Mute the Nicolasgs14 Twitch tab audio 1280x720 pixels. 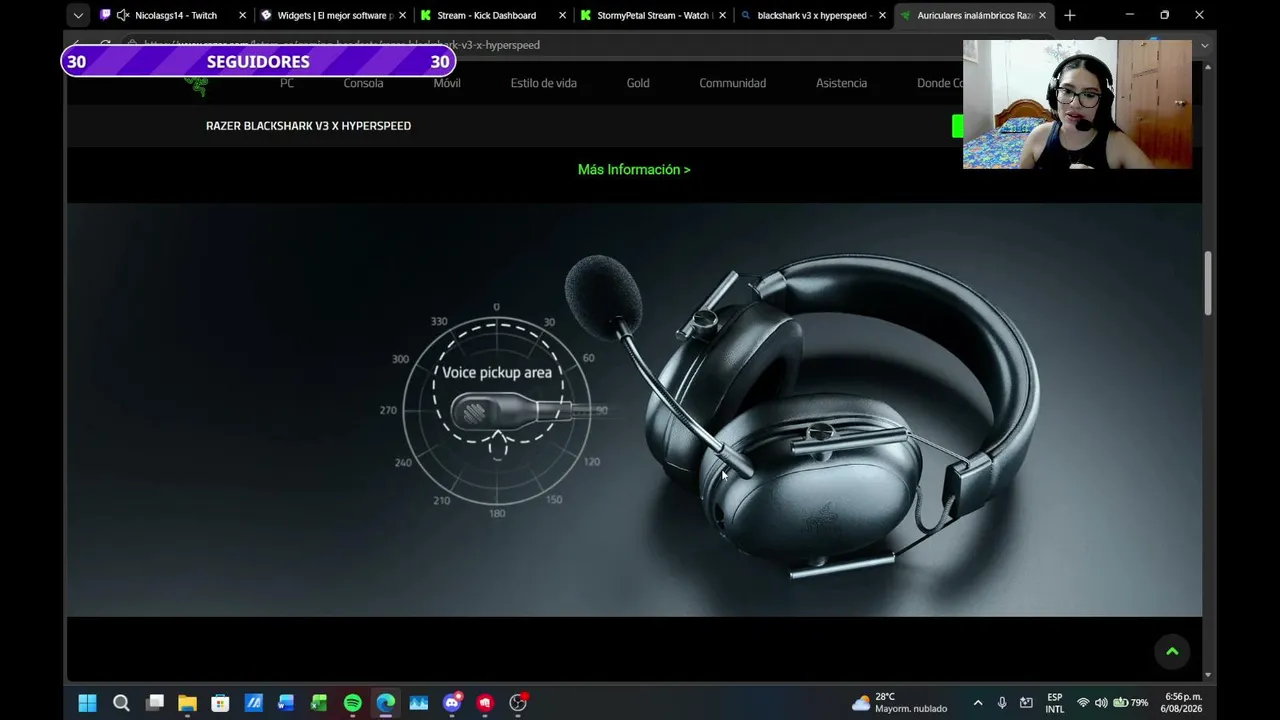123,16
